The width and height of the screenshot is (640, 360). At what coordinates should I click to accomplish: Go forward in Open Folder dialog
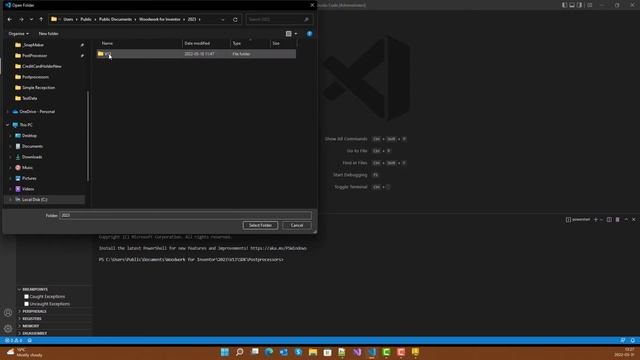[21, 19]
